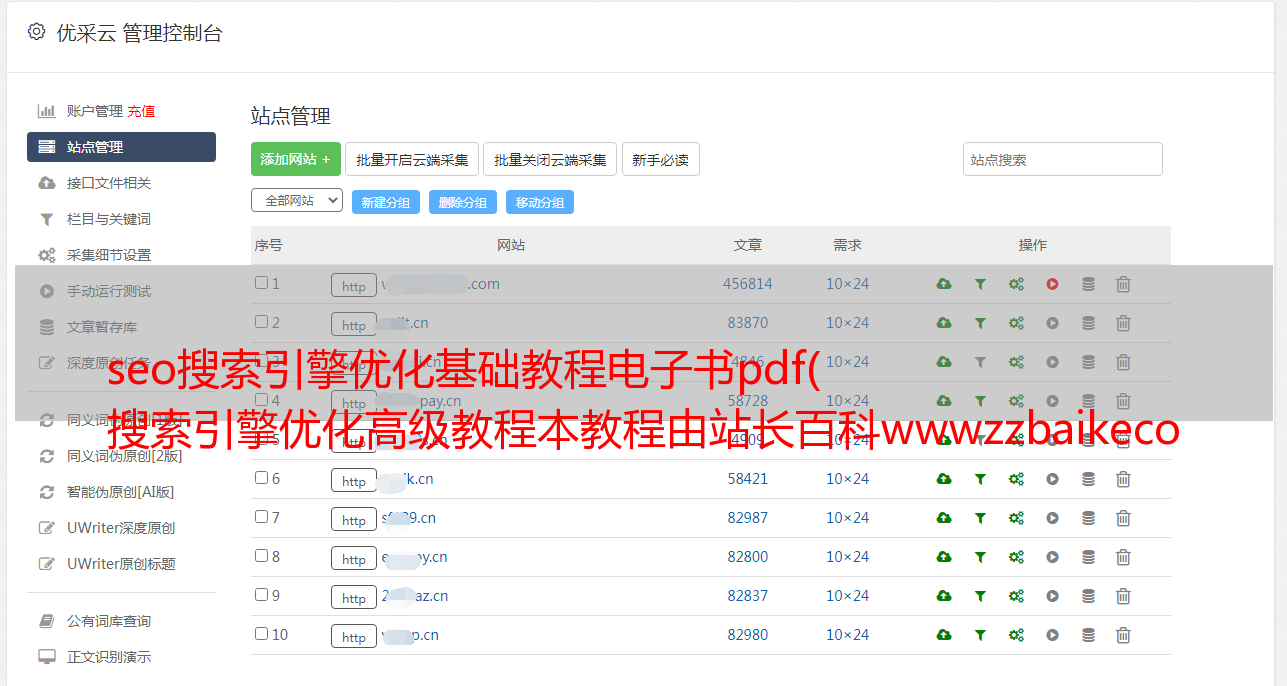Click filter icon in row 9
This screenshot has height=686, width=1287.
pos(980,596)
